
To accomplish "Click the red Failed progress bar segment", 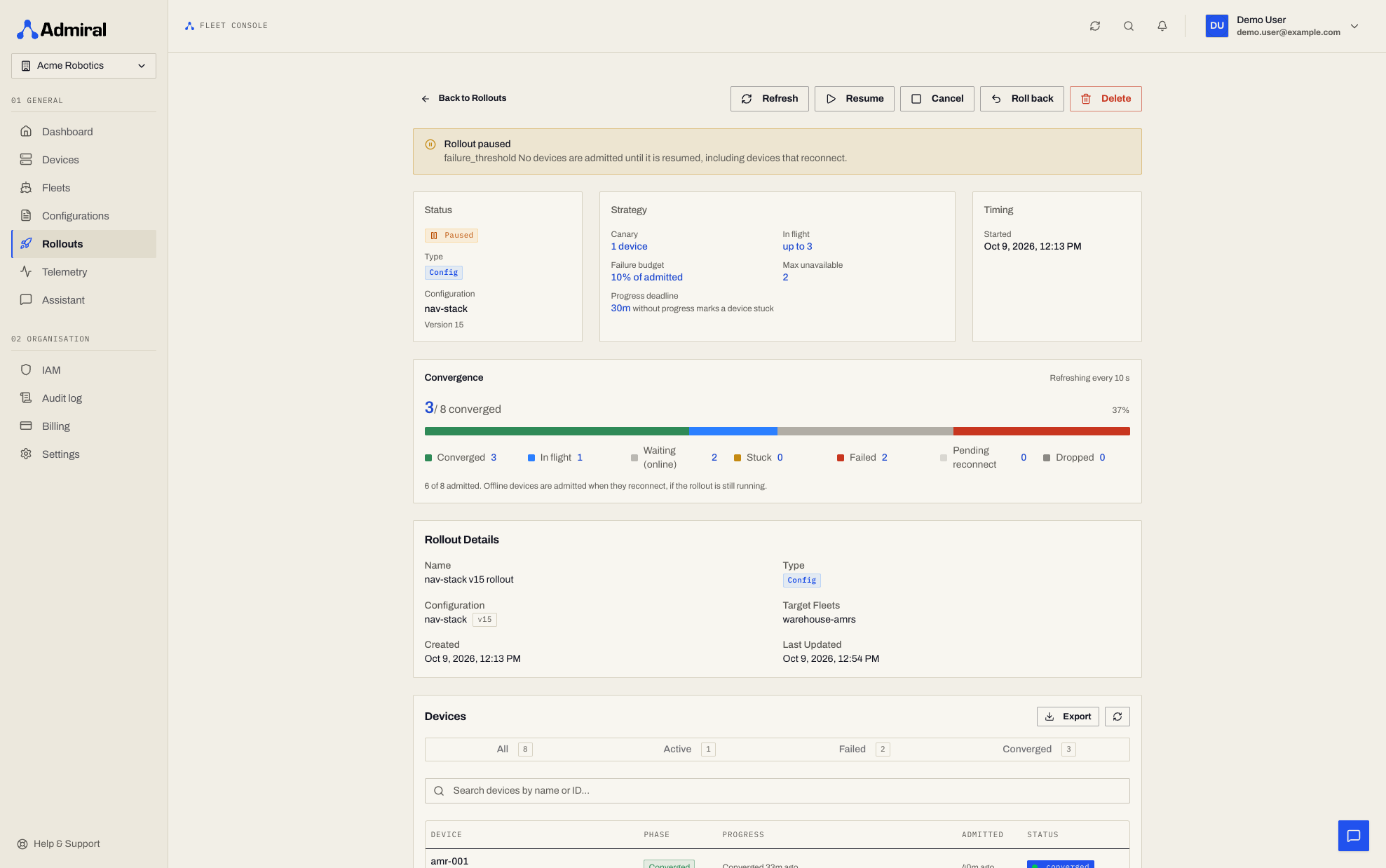I will pyautogui.click(x=1042, y=431).
